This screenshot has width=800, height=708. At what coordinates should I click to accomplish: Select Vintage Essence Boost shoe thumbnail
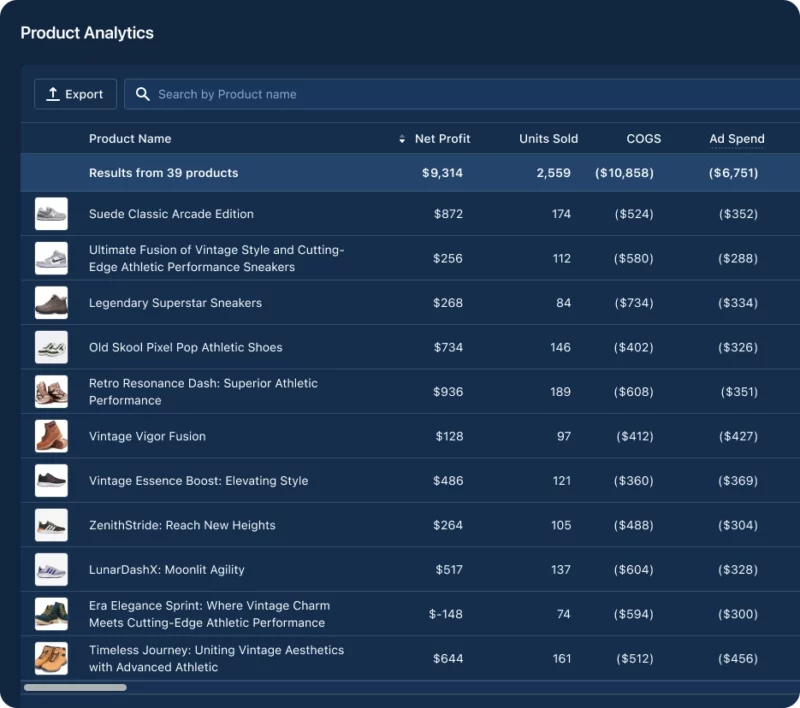coord(51,481)
